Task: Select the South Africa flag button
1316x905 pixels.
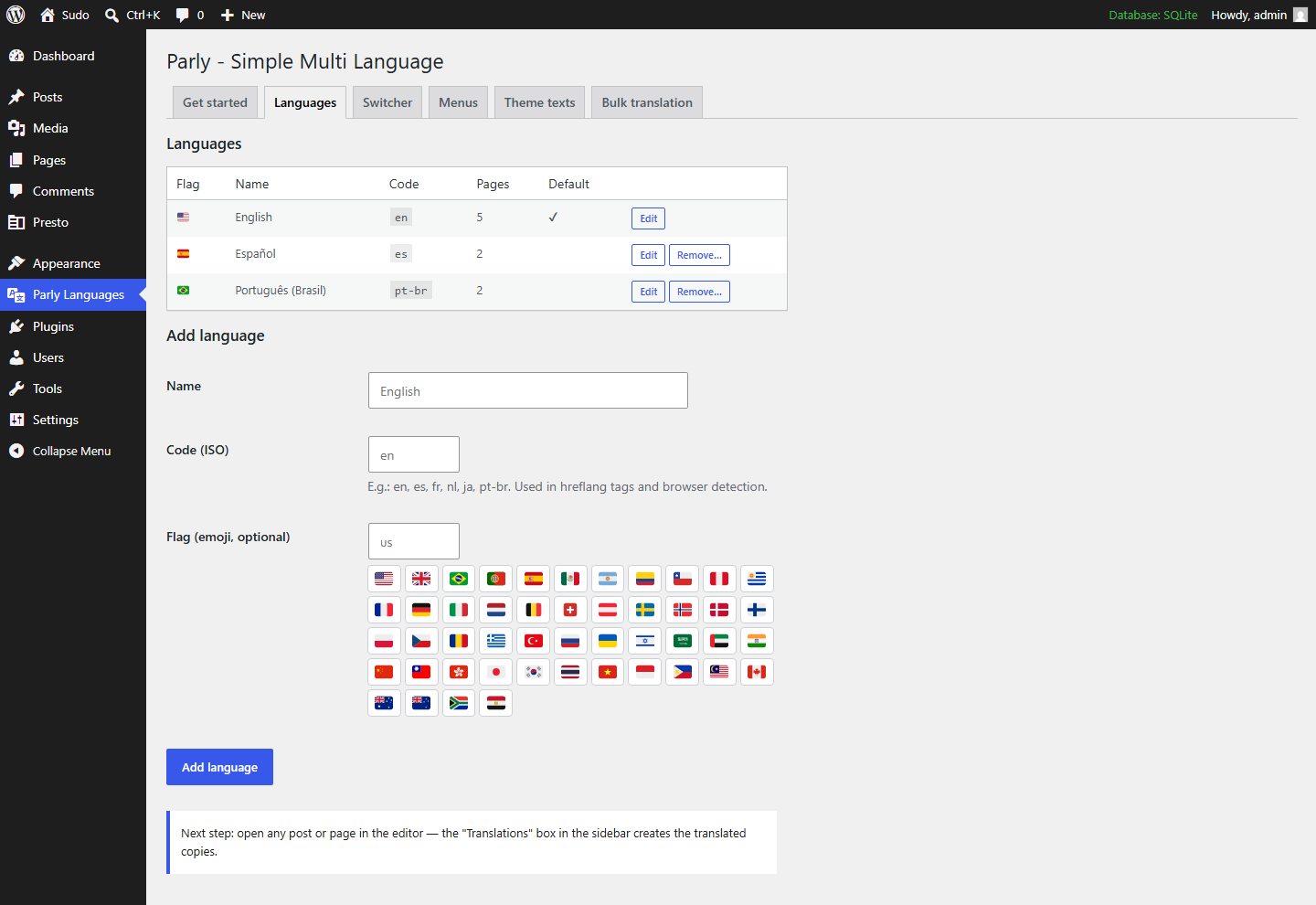Action: (459, 703)
